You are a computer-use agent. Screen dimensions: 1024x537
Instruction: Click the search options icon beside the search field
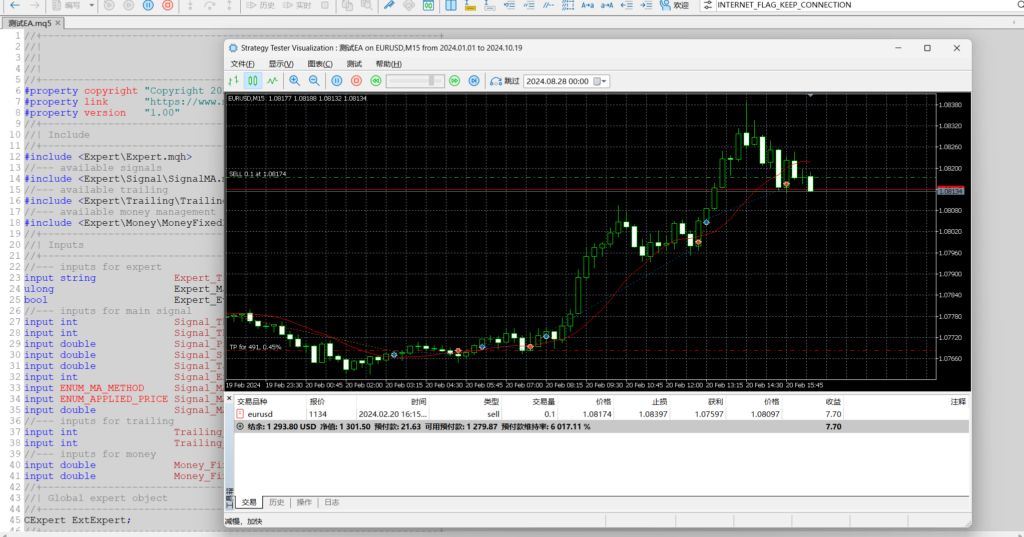click(708, 5)
